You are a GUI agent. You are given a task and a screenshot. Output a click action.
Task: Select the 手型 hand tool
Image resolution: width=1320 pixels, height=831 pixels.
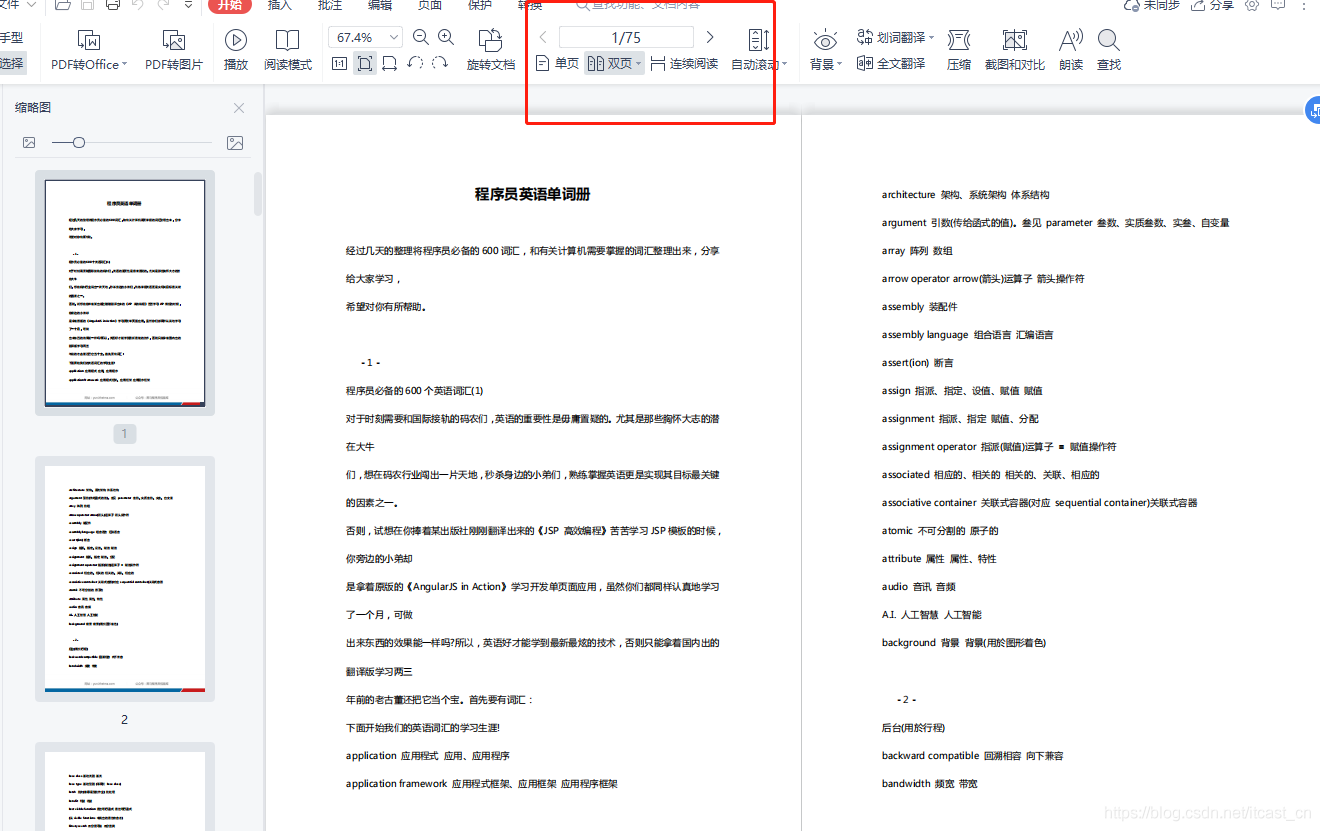click(x=12, y=38)
